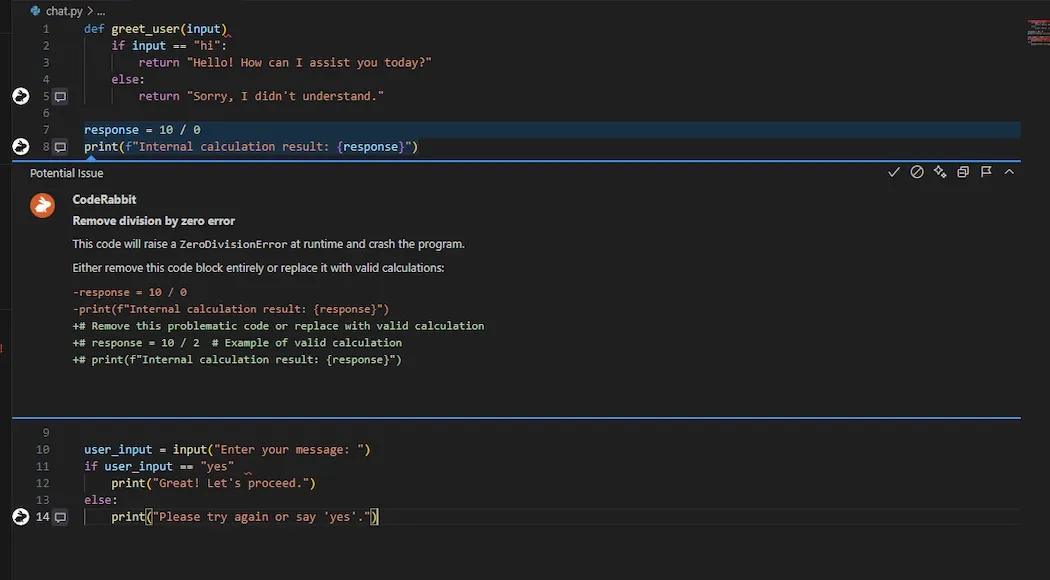Click the CodeRabbit author name
The height and width of the screenshot is (580, 1050).
click(x=104, y=200)
